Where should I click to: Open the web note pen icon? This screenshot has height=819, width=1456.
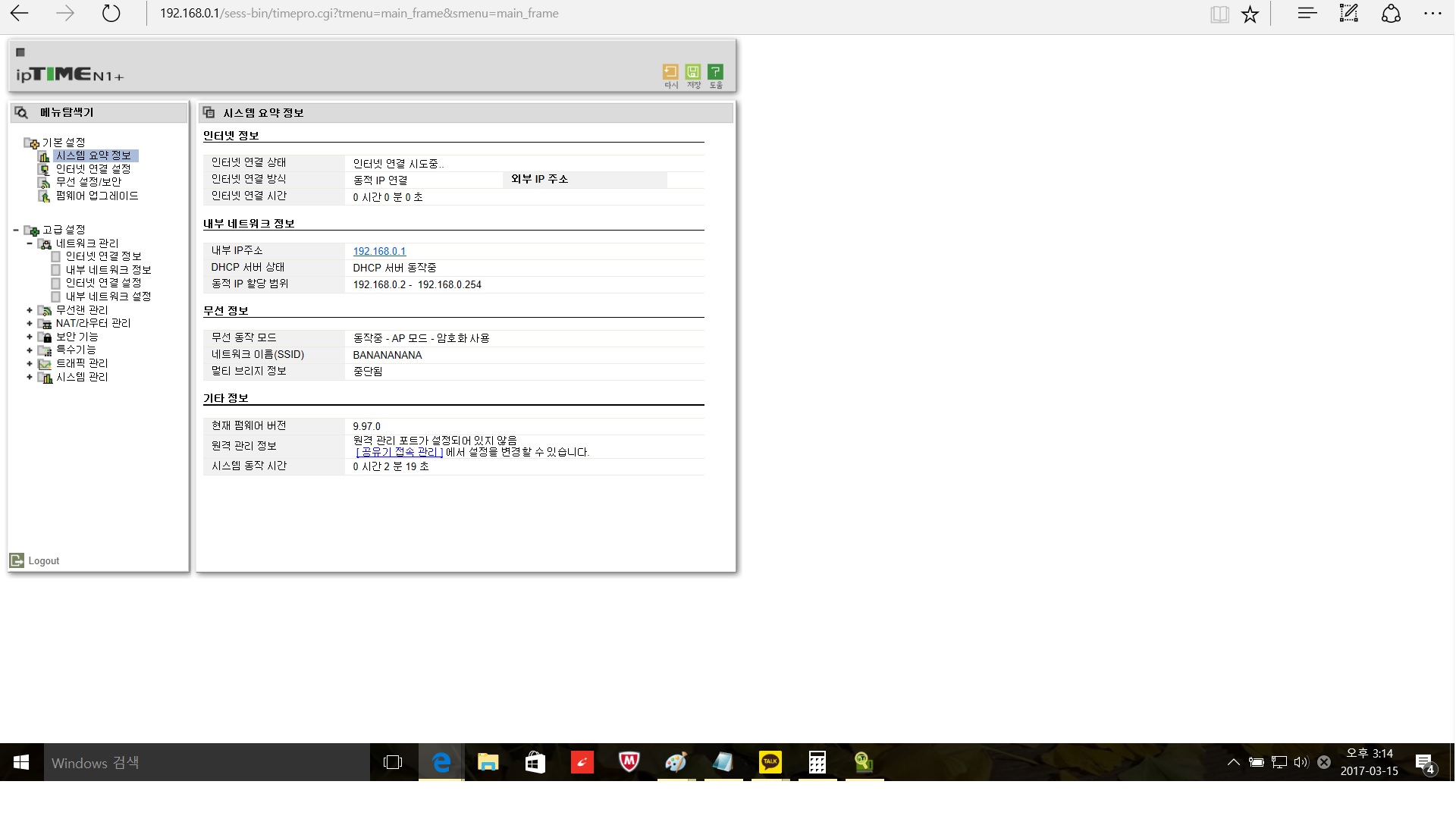(1349, 13)
